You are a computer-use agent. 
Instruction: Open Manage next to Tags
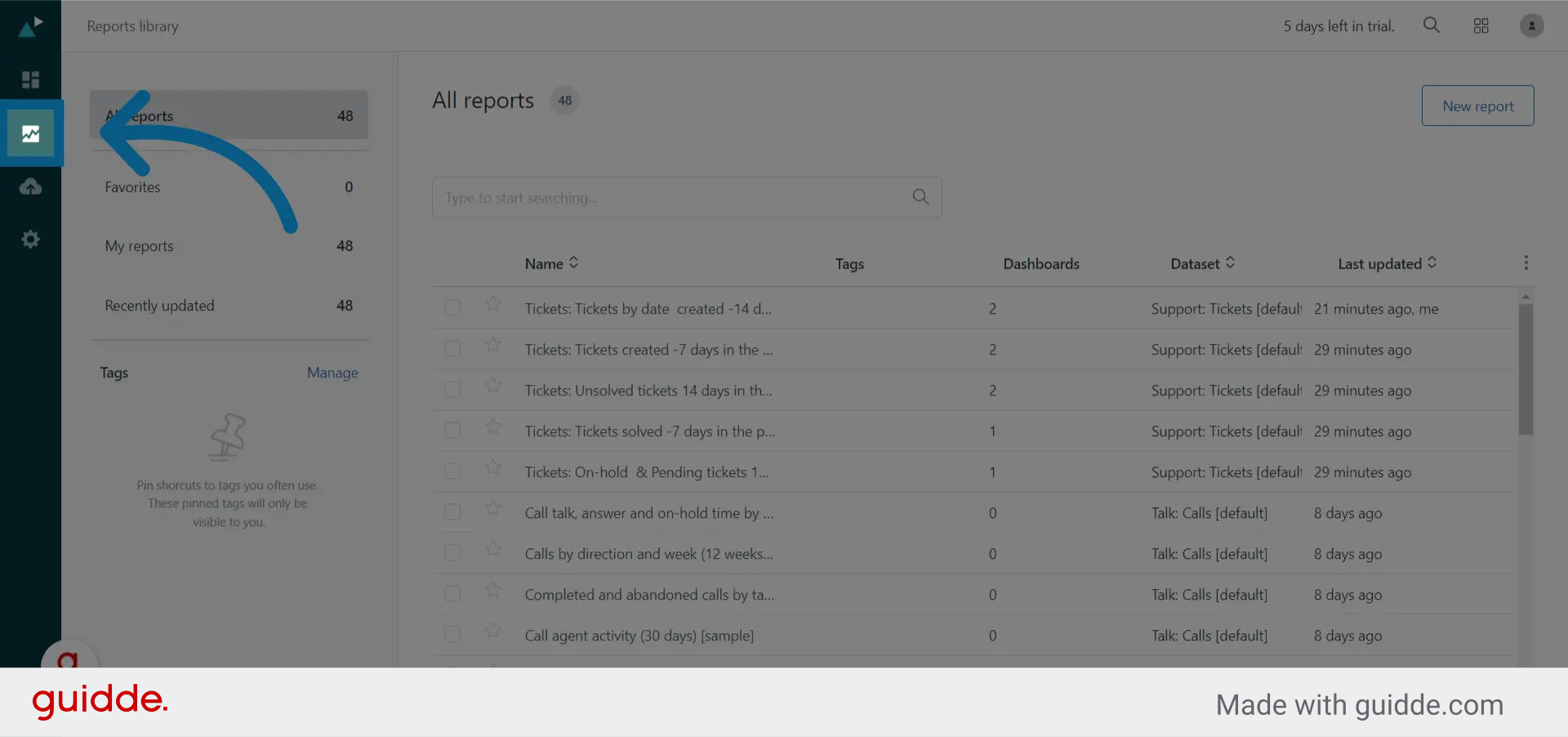(332, 373)
